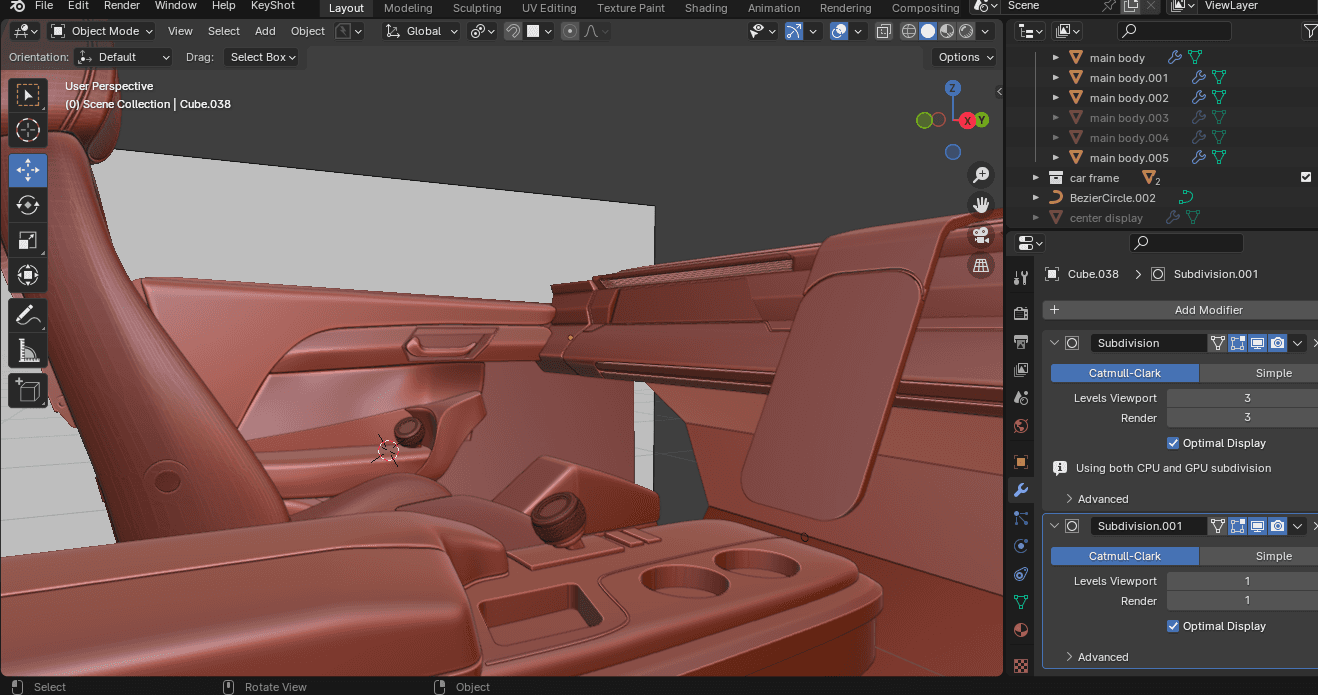Switch to the Sculpting workspace tab
This screenshot has width=1318, height=695.
tap(476, 8)
